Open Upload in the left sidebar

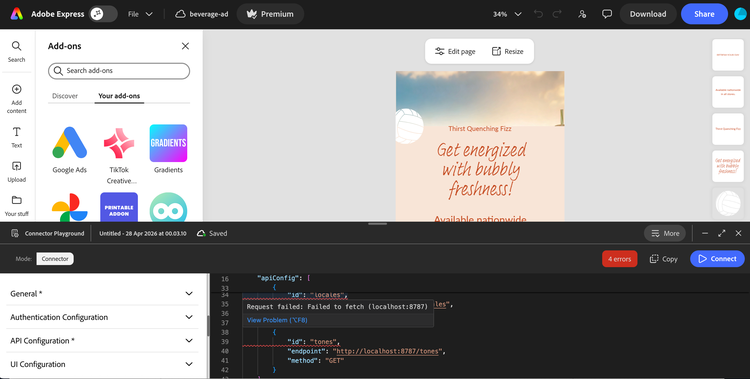16,172
